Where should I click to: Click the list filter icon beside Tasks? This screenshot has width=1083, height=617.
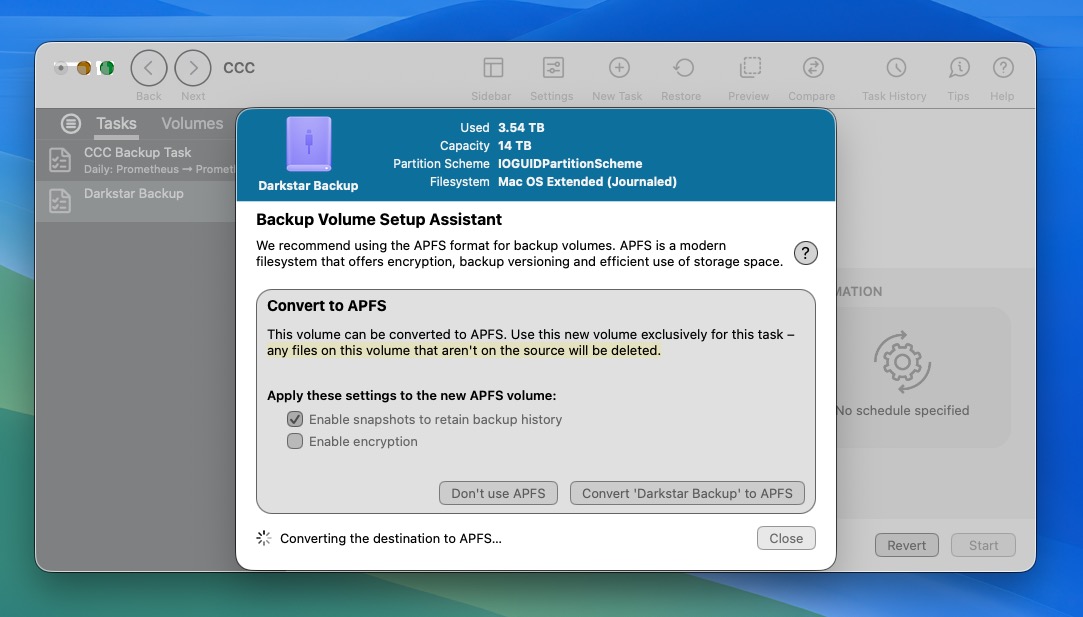(70, 124)
